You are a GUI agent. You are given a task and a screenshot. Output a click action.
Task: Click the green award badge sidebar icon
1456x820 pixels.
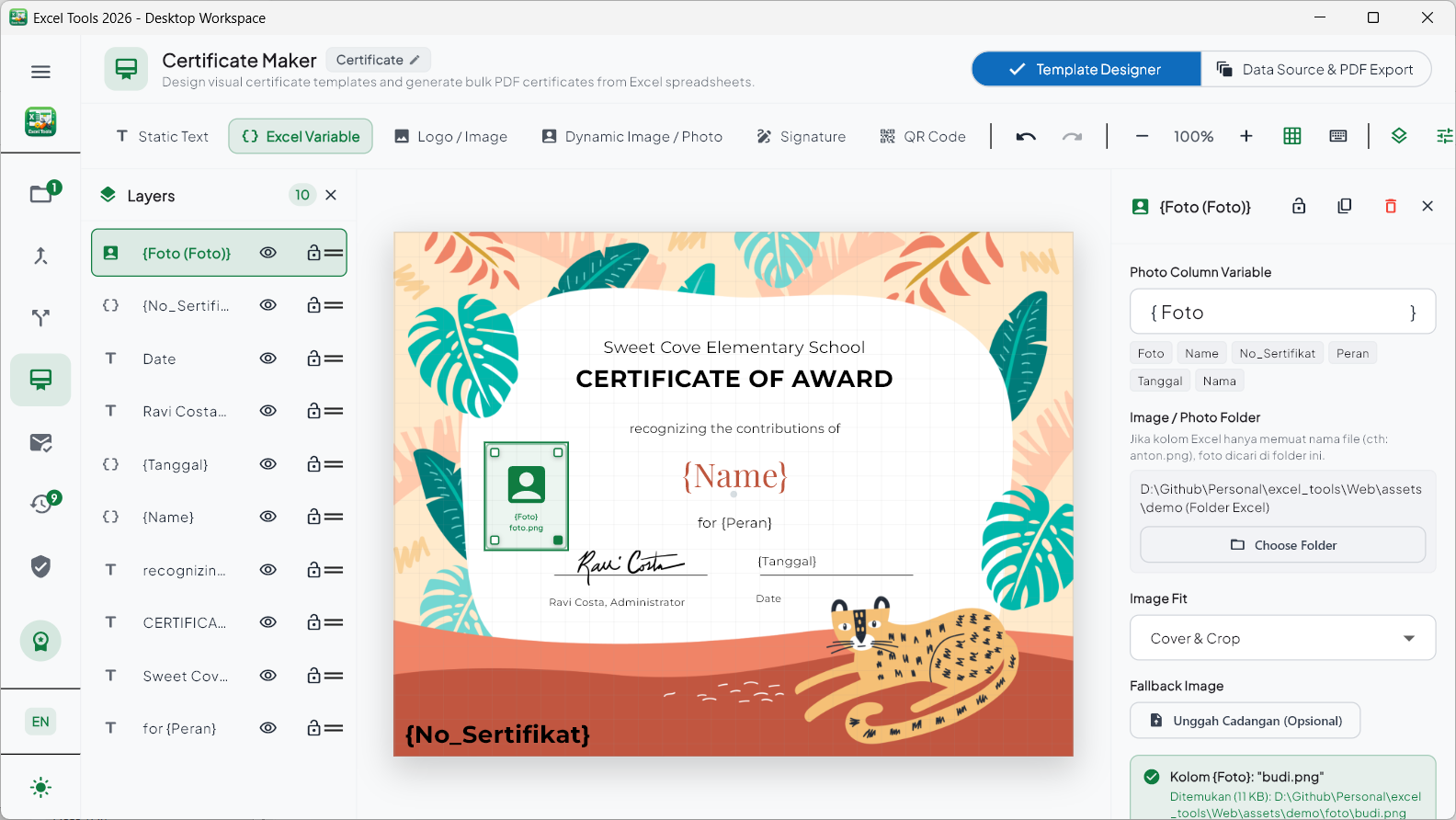pyautogui.click(x=40, y=641)
